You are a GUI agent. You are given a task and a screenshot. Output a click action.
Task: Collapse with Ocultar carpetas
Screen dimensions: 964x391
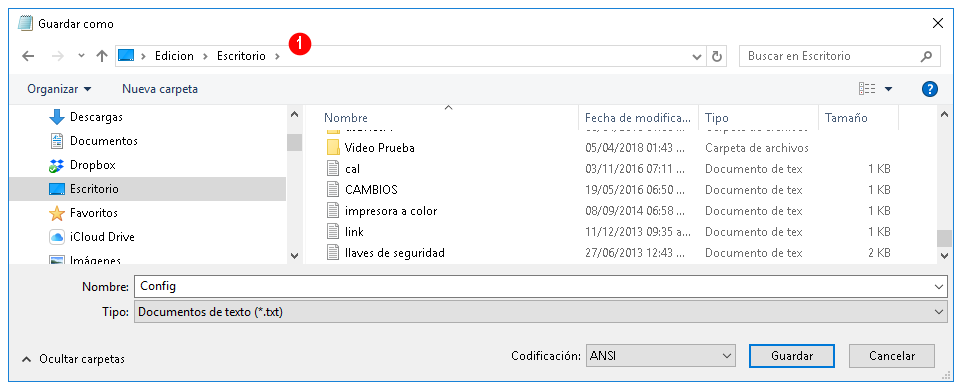coord(73,358)
